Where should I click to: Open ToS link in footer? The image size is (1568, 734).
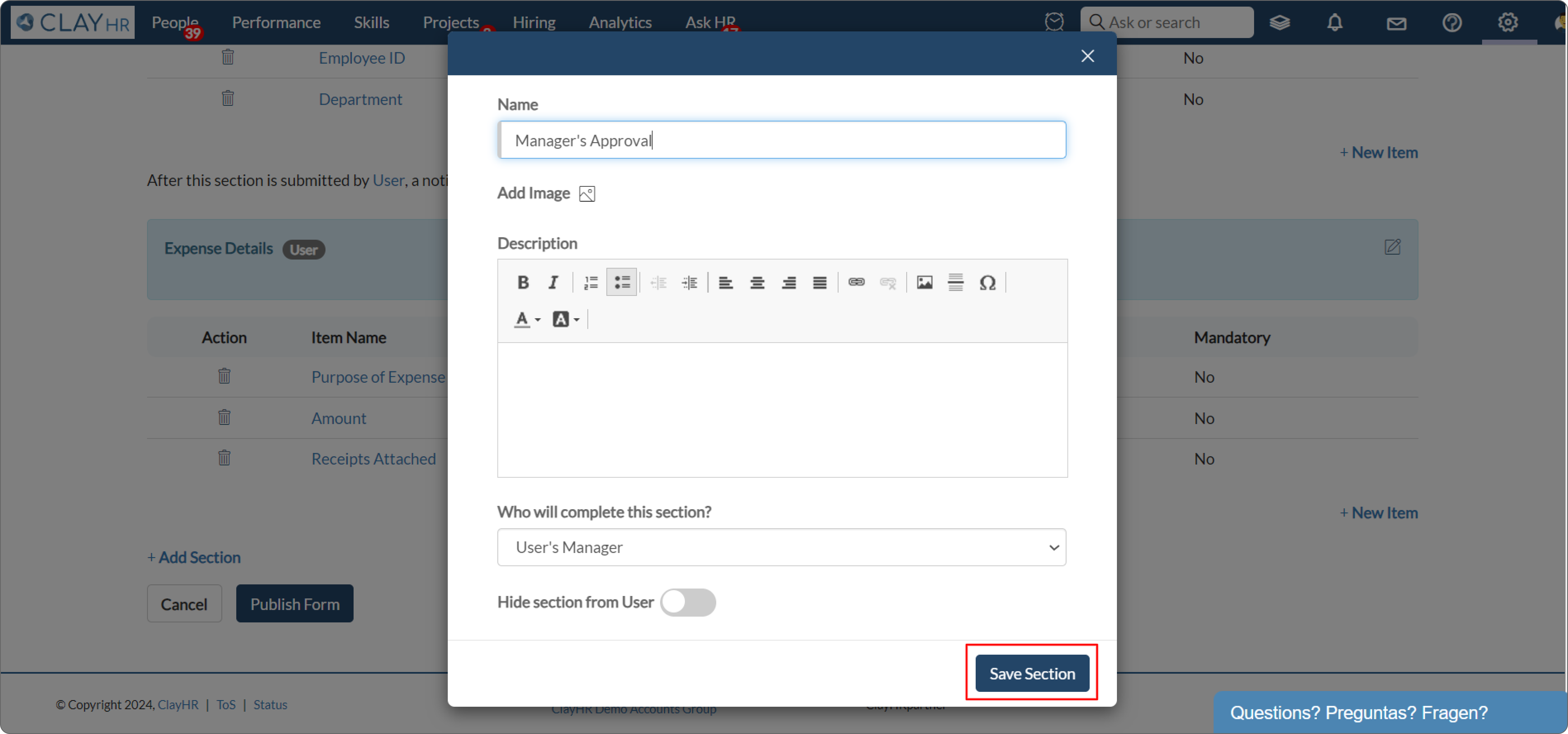click(226, 705)
